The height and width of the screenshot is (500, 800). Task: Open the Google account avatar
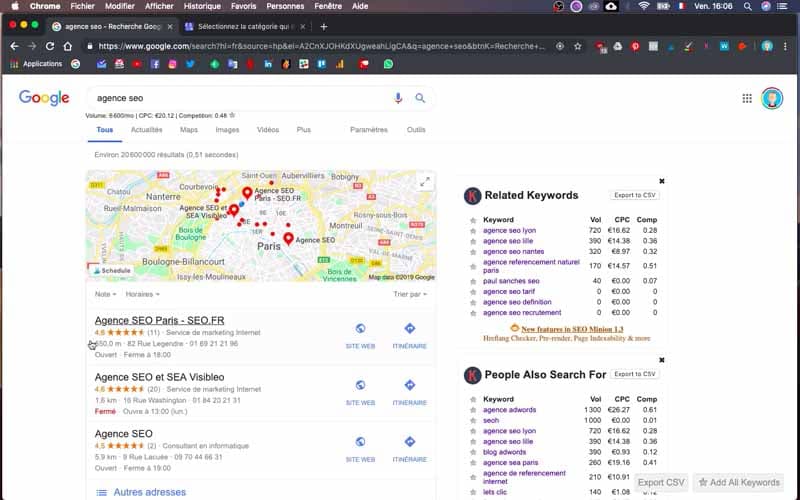pos(772,98)
